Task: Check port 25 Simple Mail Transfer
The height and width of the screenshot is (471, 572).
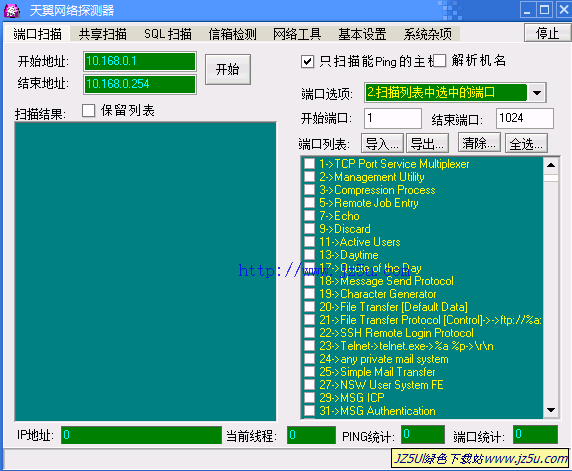Action: (x=309, y=372)
